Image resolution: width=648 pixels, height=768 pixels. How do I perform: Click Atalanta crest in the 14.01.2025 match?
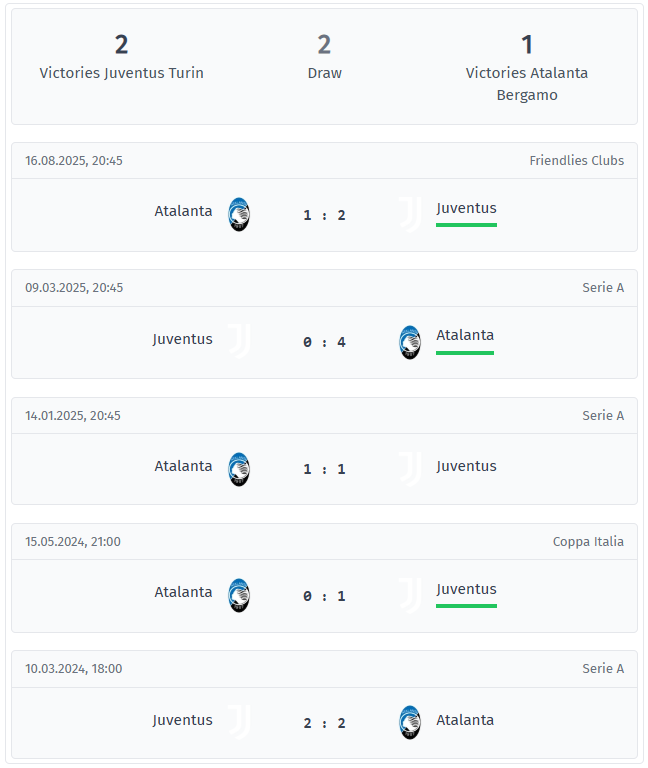[x=239, y=468]
